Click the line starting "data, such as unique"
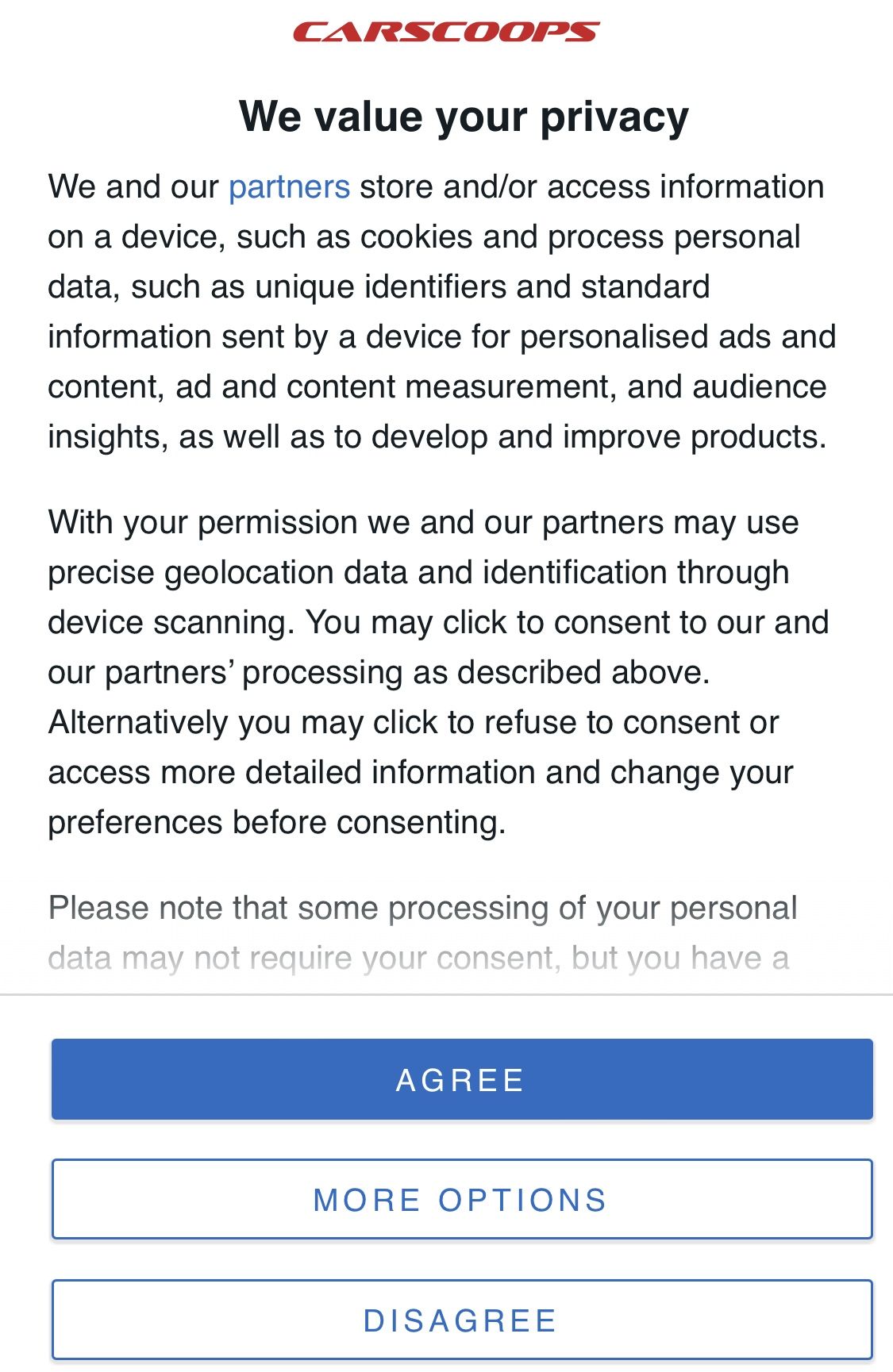893x1372 pixels. pyautogui.click(x=379, y=287)
